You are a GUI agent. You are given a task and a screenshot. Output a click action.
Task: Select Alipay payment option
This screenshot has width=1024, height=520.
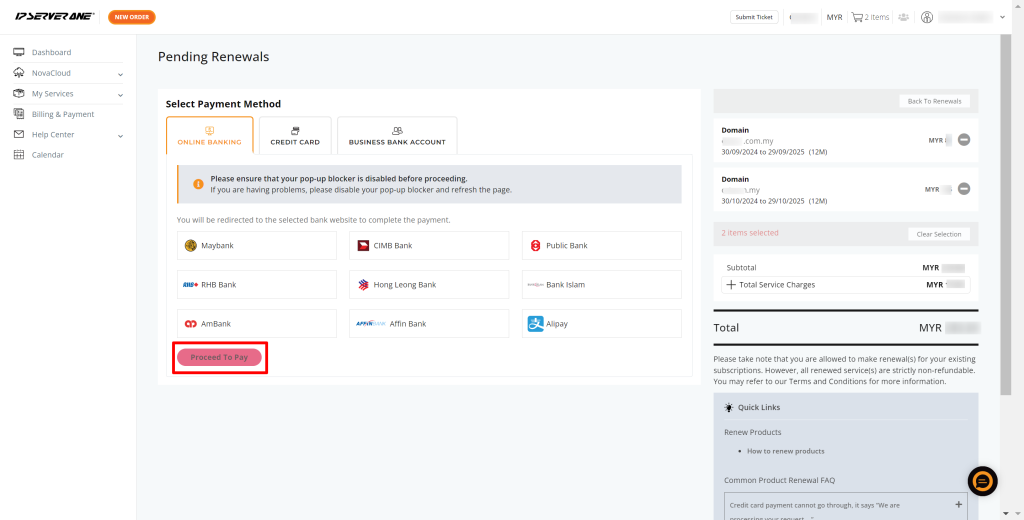pos(601,323)
